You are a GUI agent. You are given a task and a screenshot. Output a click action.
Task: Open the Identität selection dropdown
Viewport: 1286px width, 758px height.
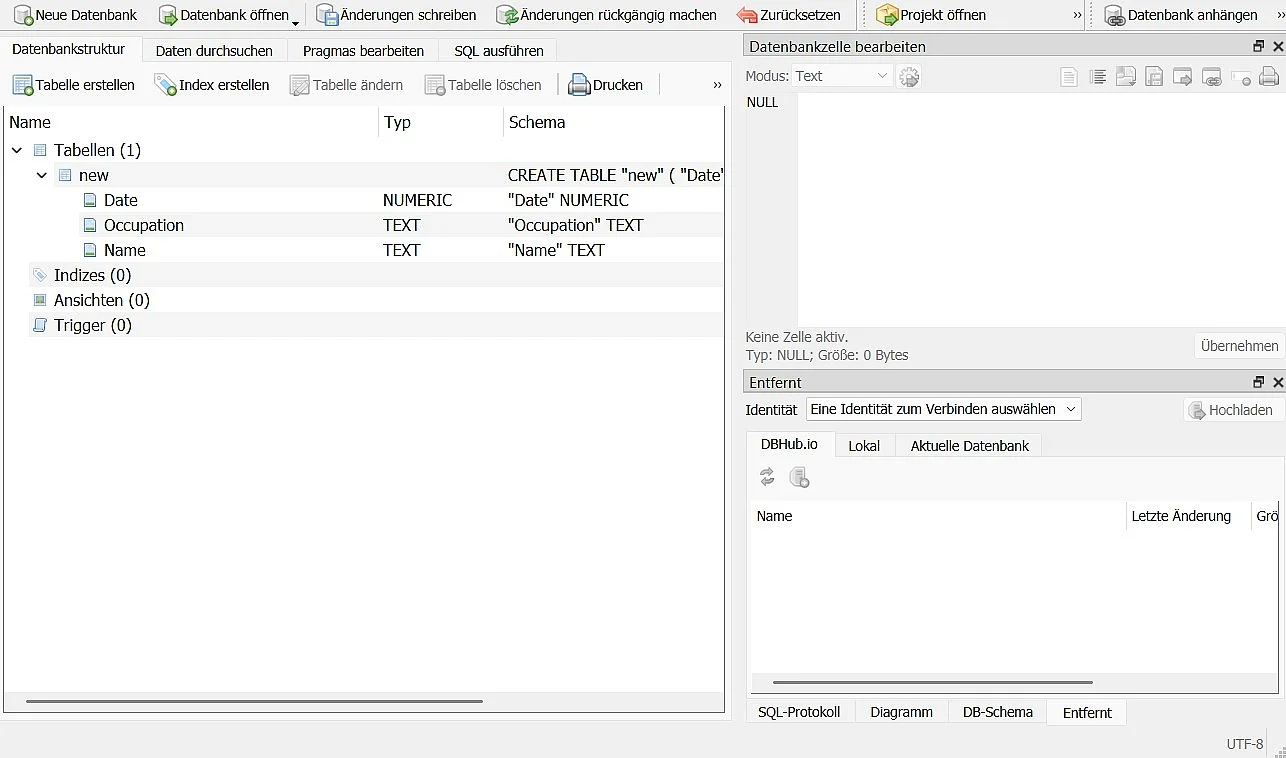[x=943, y=409]
